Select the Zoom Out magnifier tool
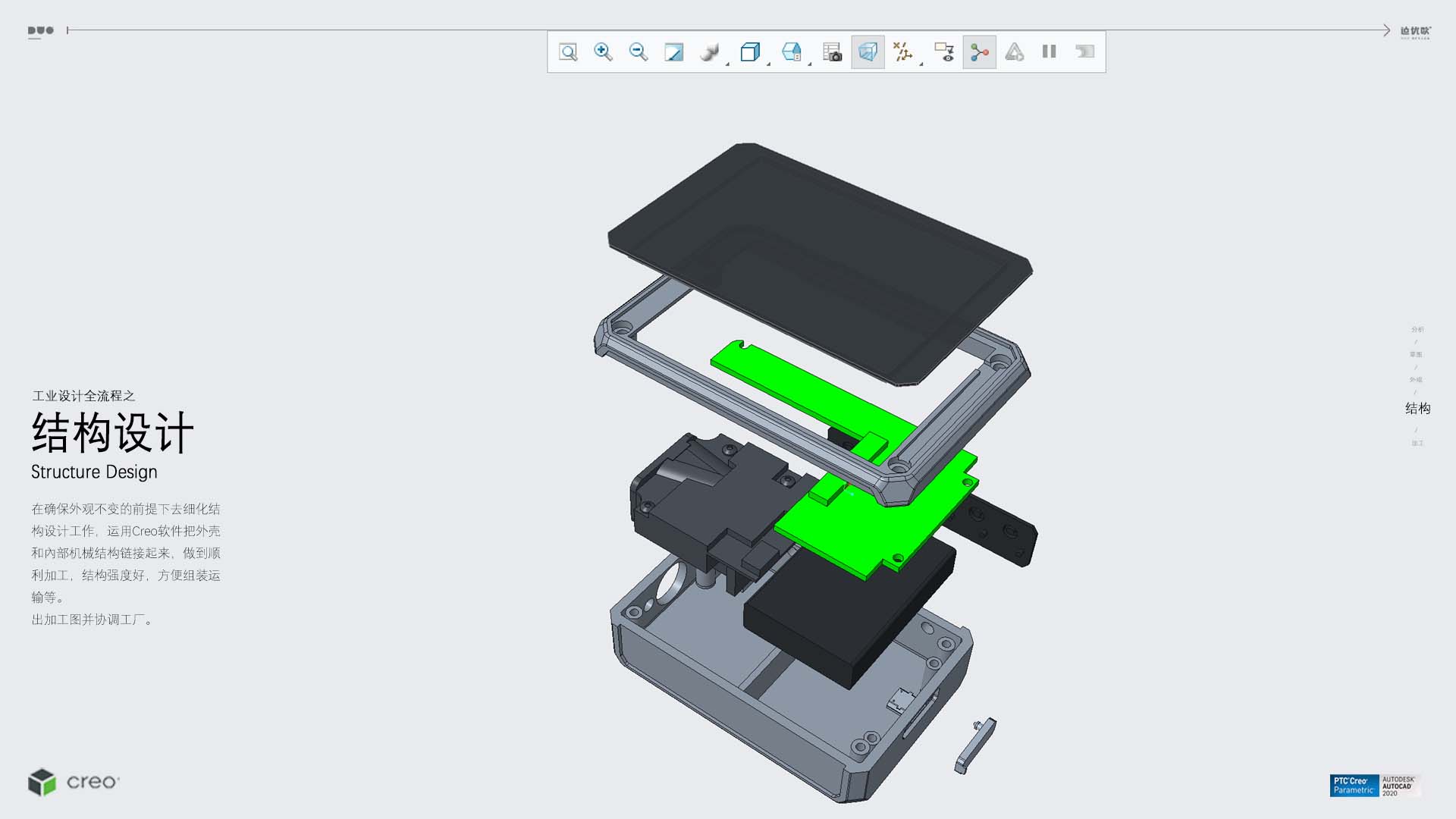The height and width of the screenshot is (819, 1456). pyautogui.click(x=639, y=52)
